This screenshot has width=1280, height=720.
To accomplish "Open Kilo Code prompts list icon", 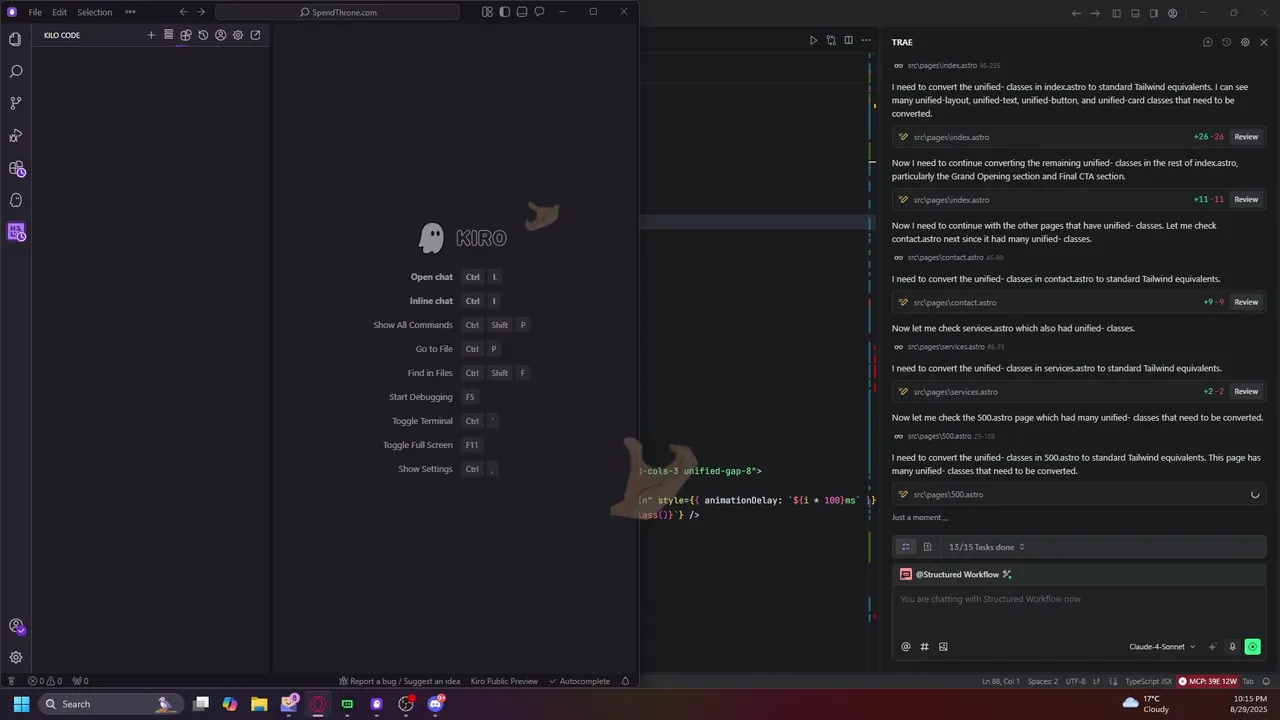I will point(168,35).
